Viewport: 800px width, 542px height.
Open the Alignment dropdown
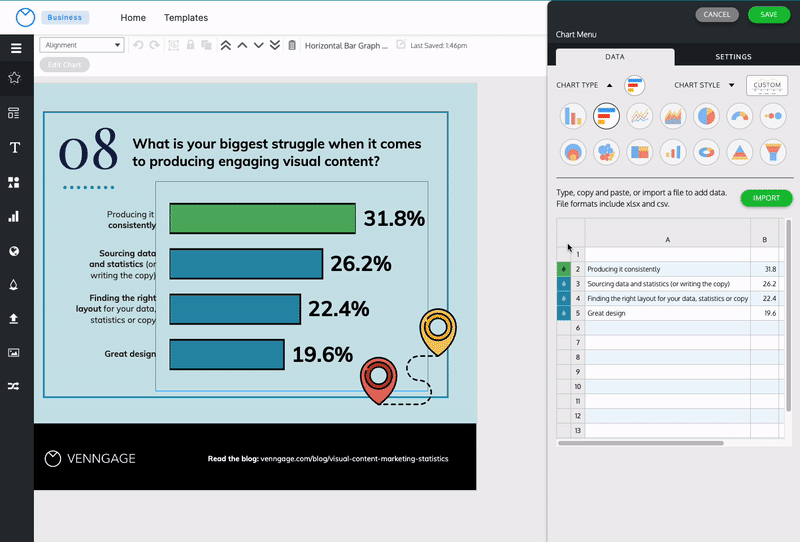pos(82,45)
